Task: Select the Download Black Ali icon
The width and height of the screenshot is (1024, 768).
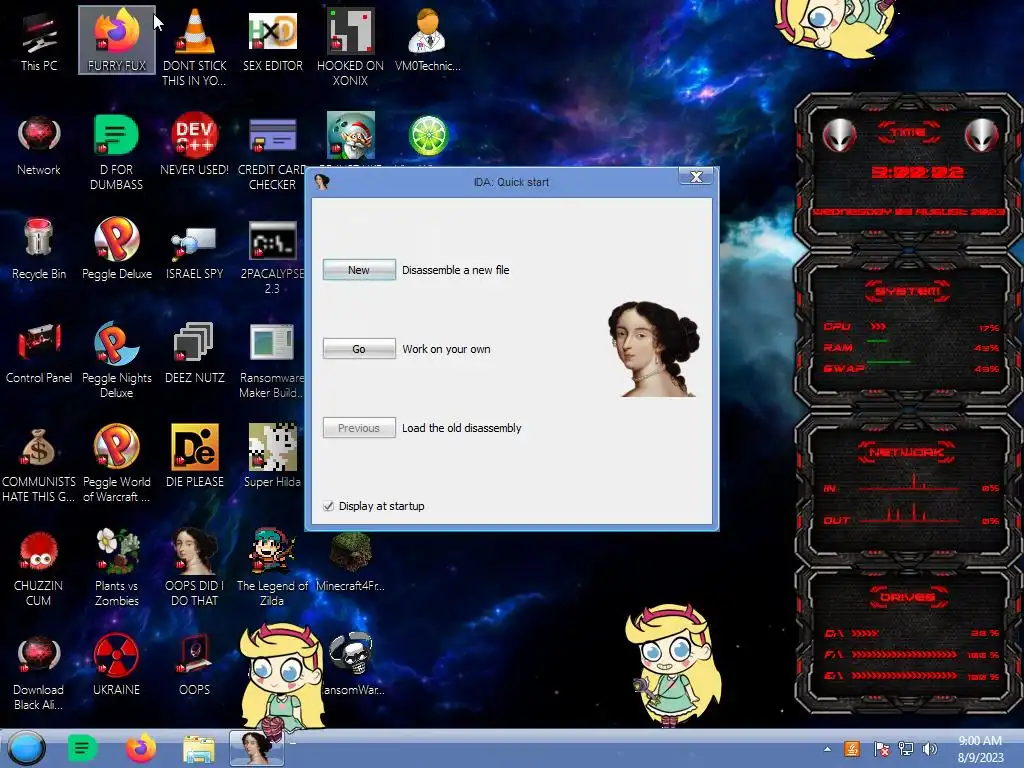Action: point(39,671)
